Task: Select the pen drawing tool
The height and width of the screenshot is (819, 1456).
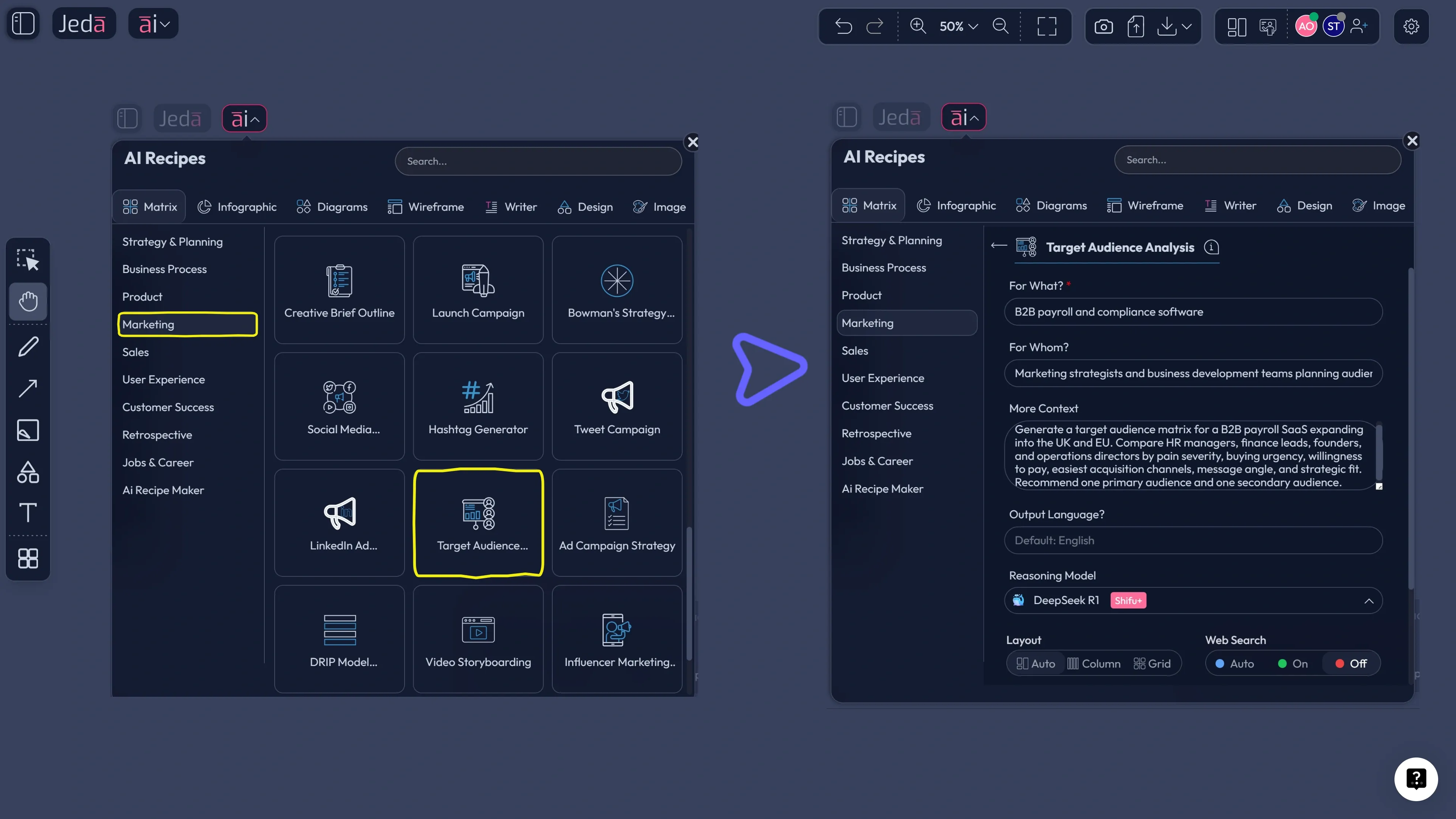Action: pos(28,347)
